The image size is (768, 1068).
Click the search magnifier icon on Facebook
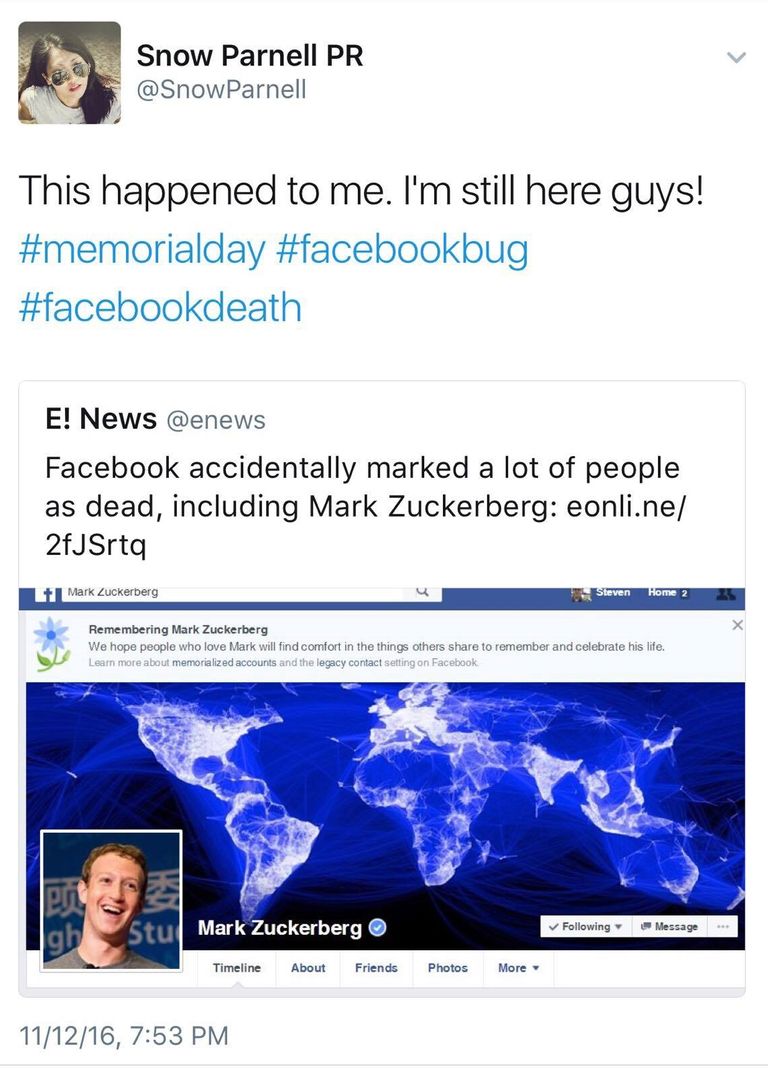[x=422, y=592]
